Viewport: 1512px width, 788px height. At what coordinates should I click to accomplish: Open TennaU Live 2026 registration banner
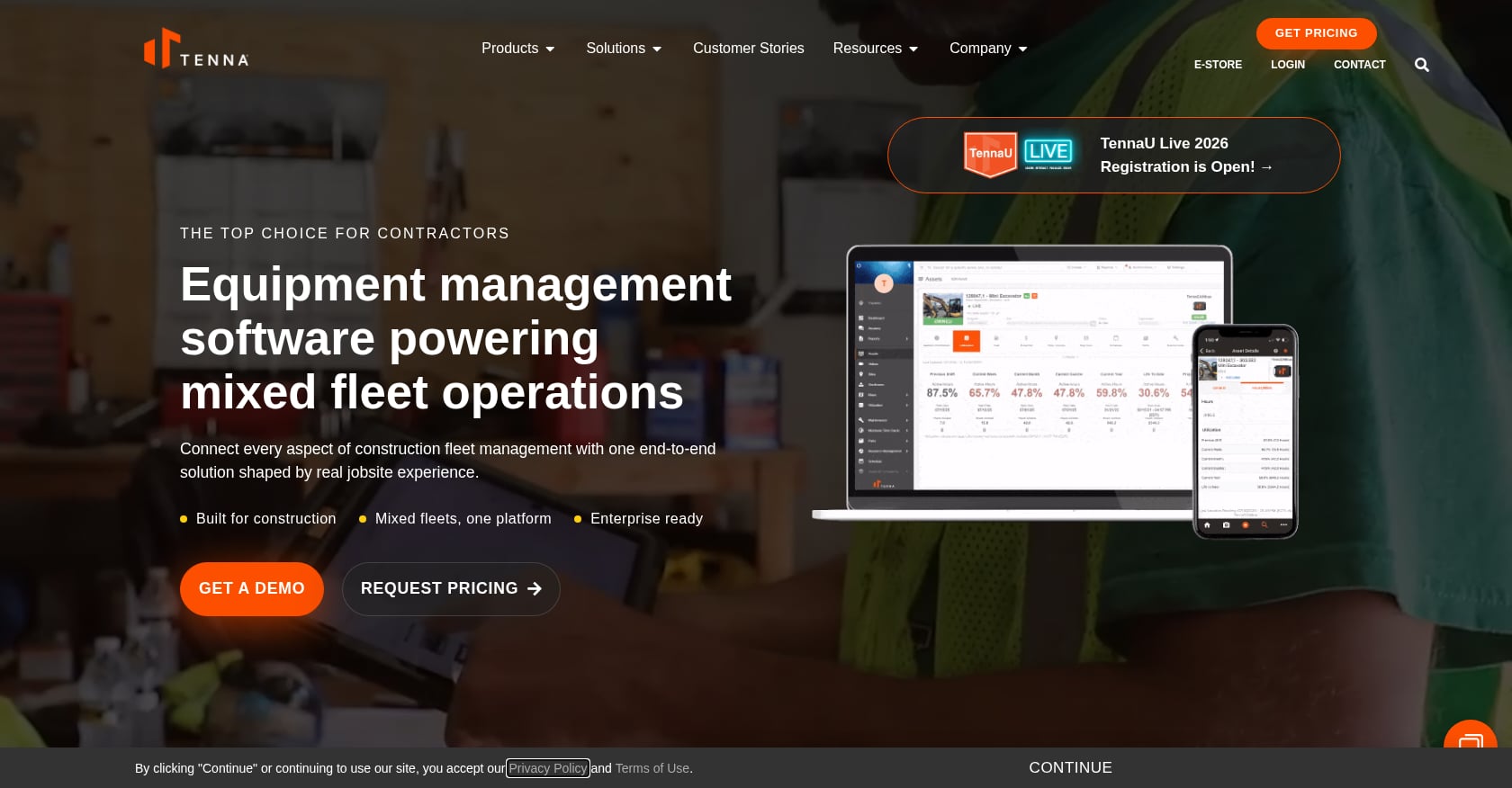(1113, 155)
